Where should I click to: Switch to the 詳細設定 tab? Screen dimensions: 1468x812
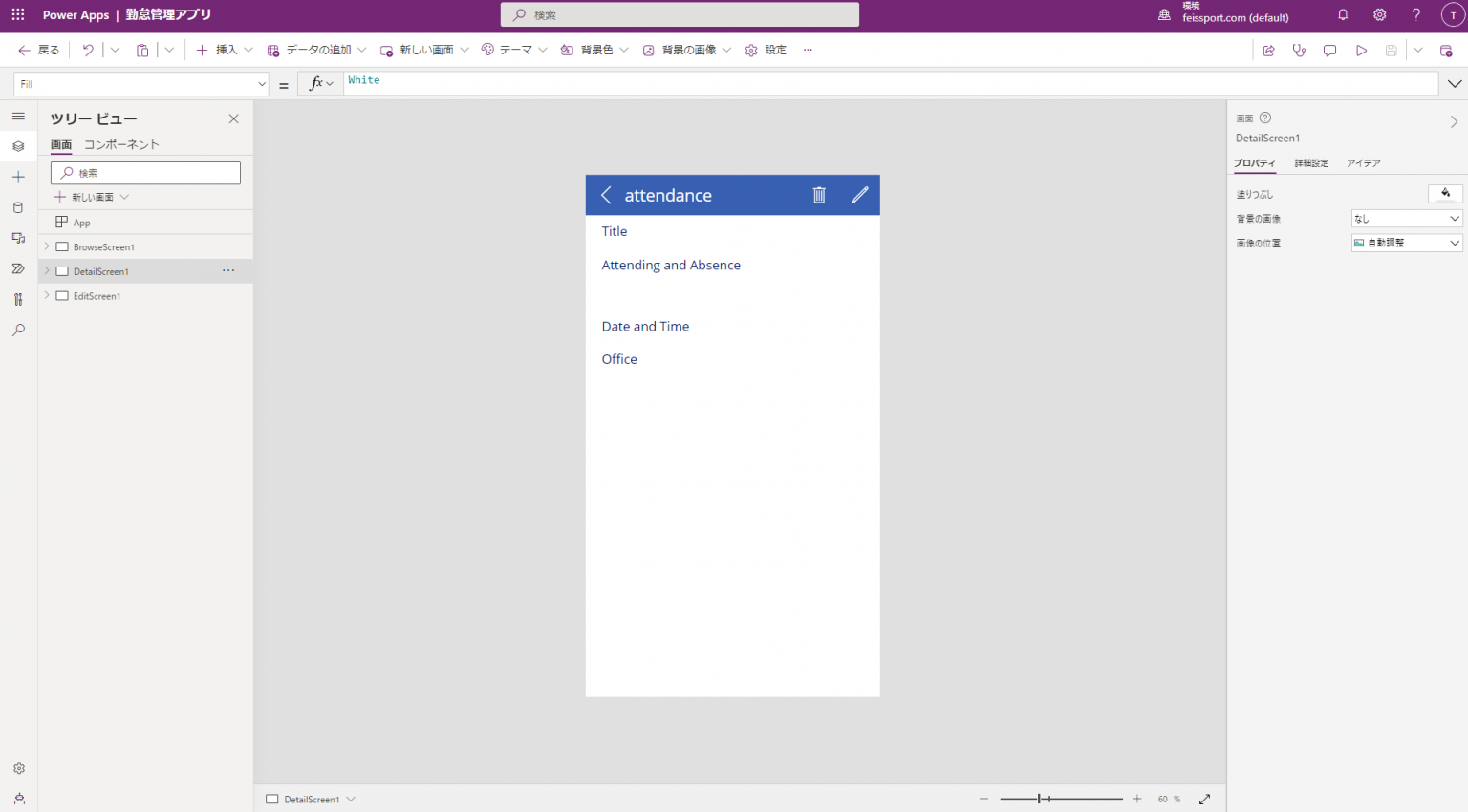pyautogui.click(x=1311, y=163)
